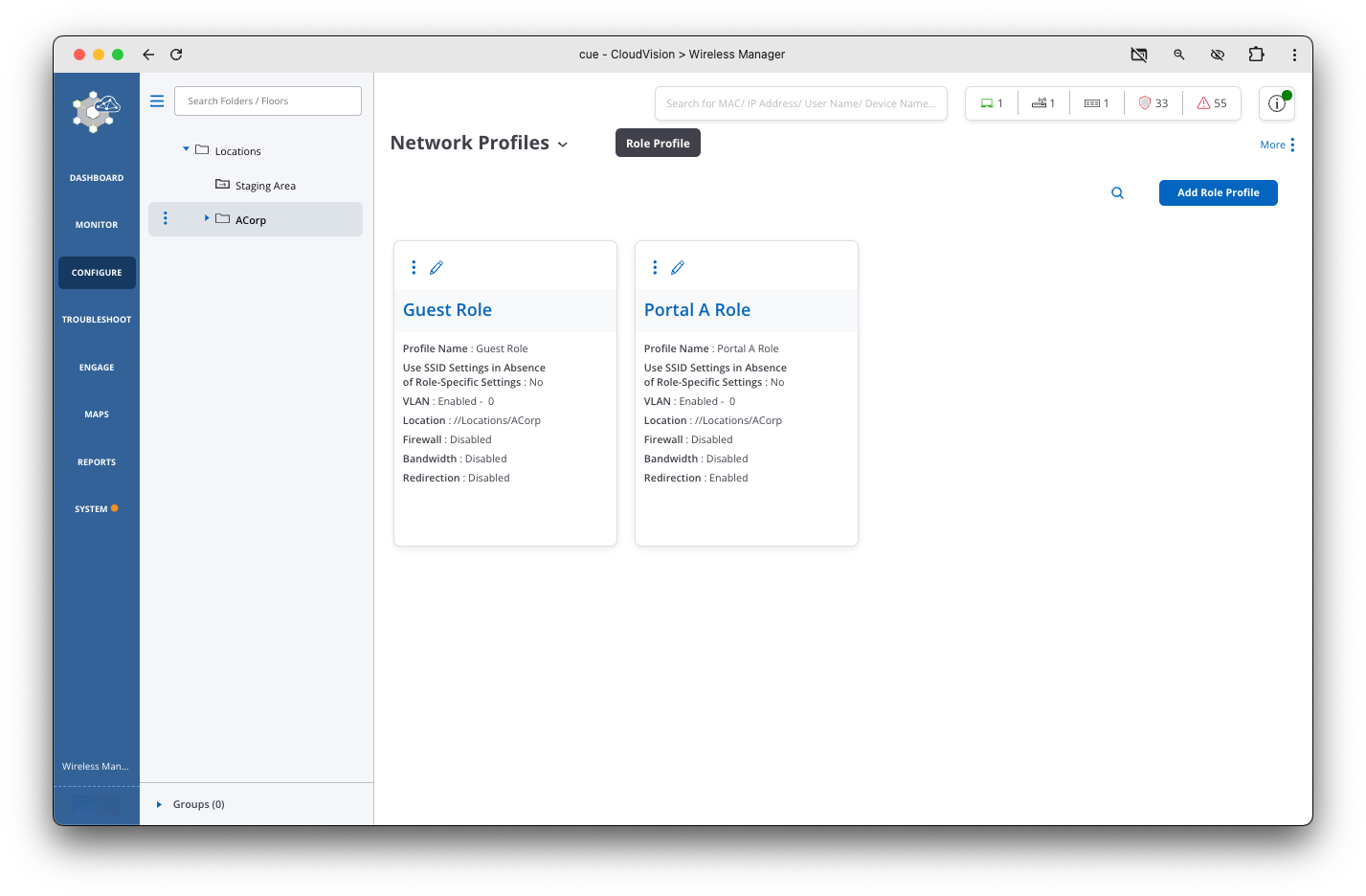1366x896 pixels.
Task: Select the Role Profile tab
Action: 658,144
